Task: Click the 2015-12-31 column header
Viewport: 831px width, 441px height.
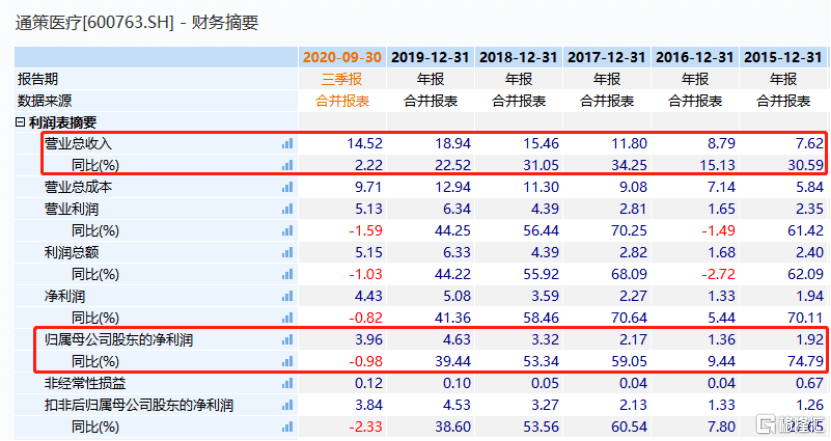Action: [783, 57]
